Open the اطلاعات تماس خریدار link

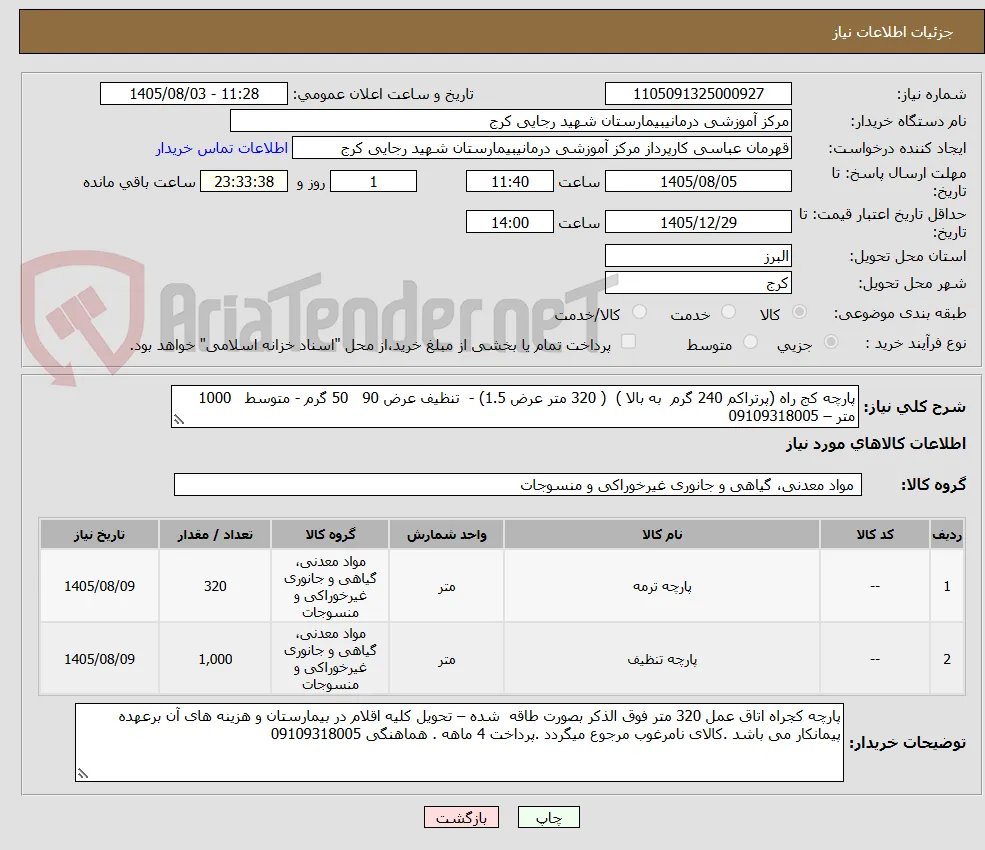(222, 148)
